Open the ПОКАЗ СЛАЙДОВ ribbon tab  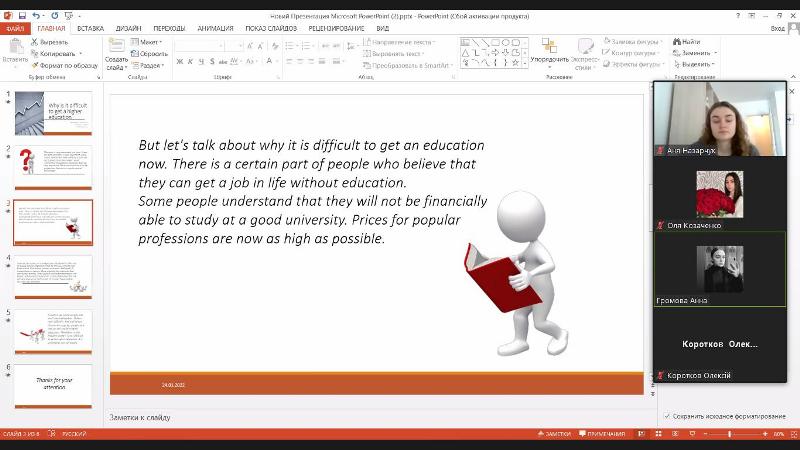(271, 29)
